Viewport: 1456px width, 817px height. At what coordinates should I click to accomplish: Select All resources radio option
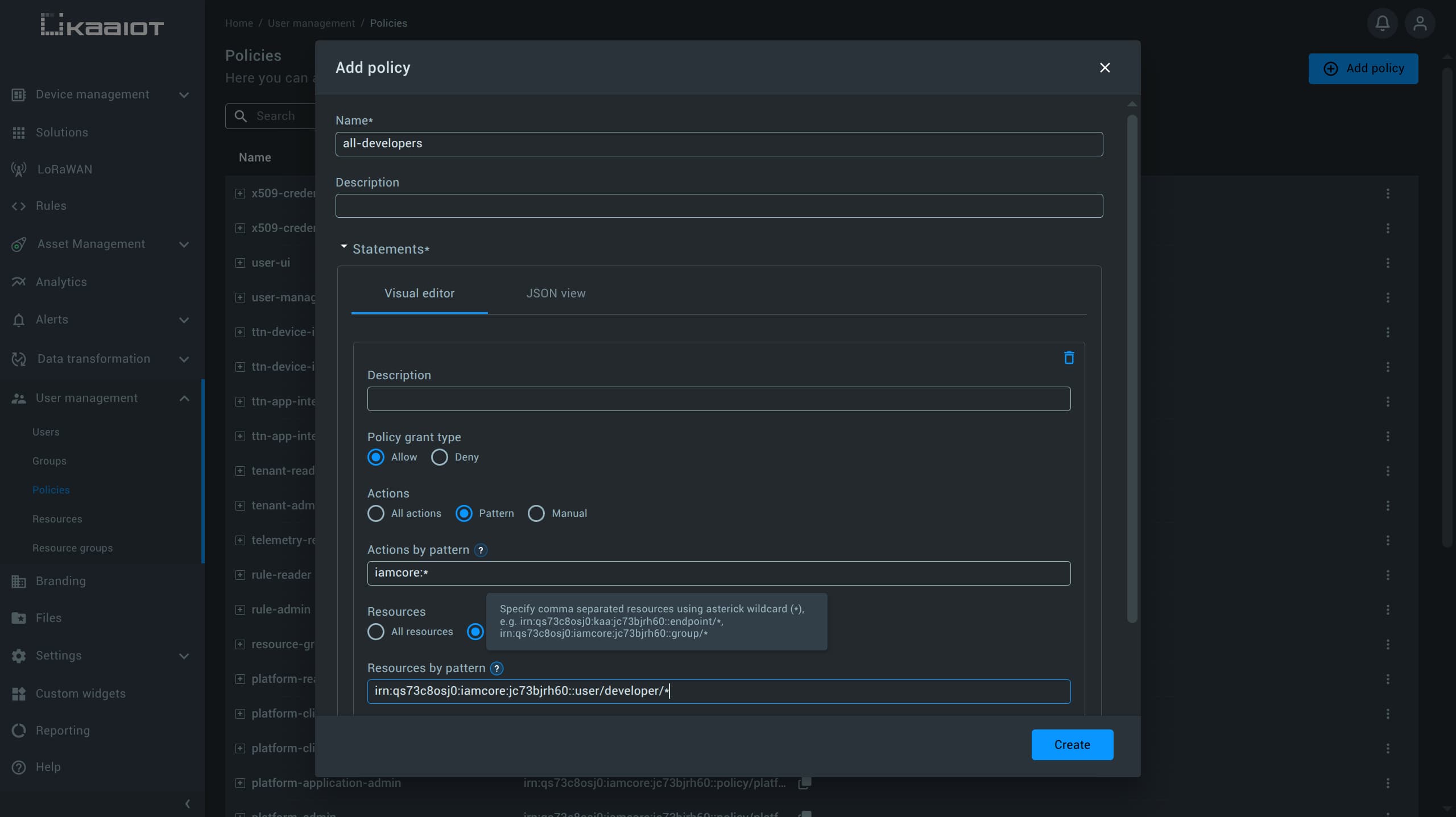coord(376,632)
